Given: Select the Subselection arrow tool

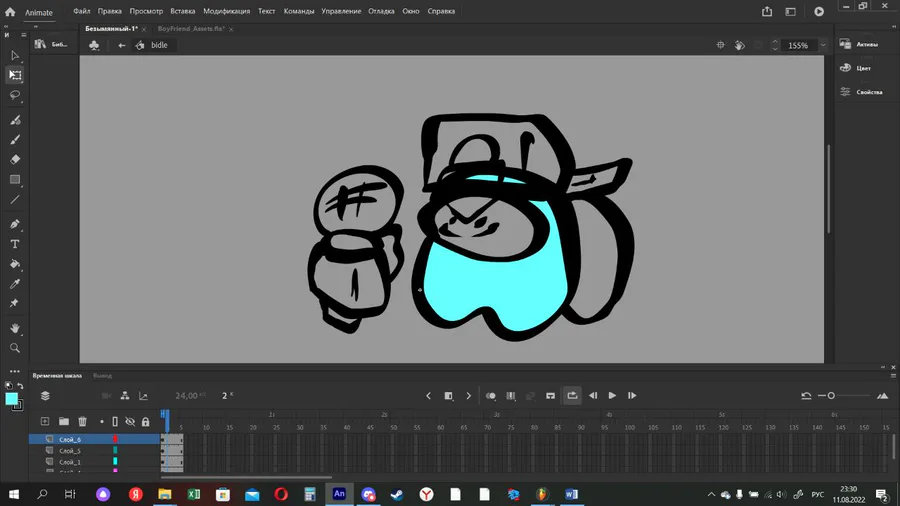Looking at the screenshot, I should coord(15,56).
